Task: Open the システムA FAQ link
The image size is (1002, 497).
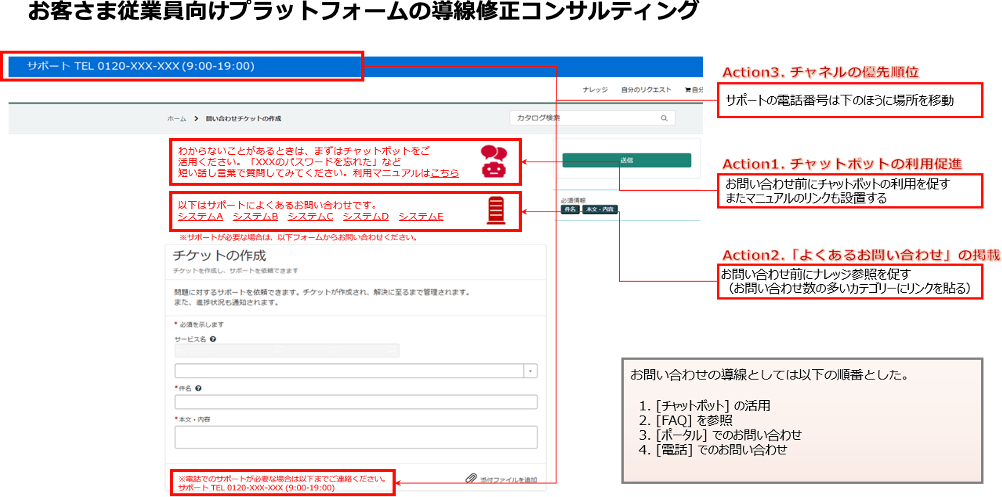Action: pyautogui.click(x=200, y=217)
